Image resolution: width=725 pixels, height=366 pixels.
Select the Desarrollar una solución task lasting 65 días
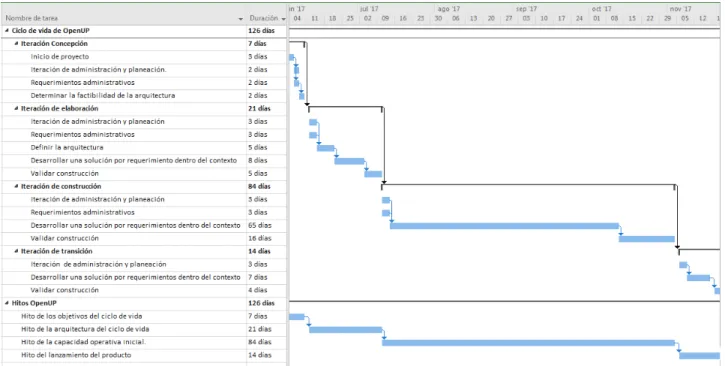[135, 226]
